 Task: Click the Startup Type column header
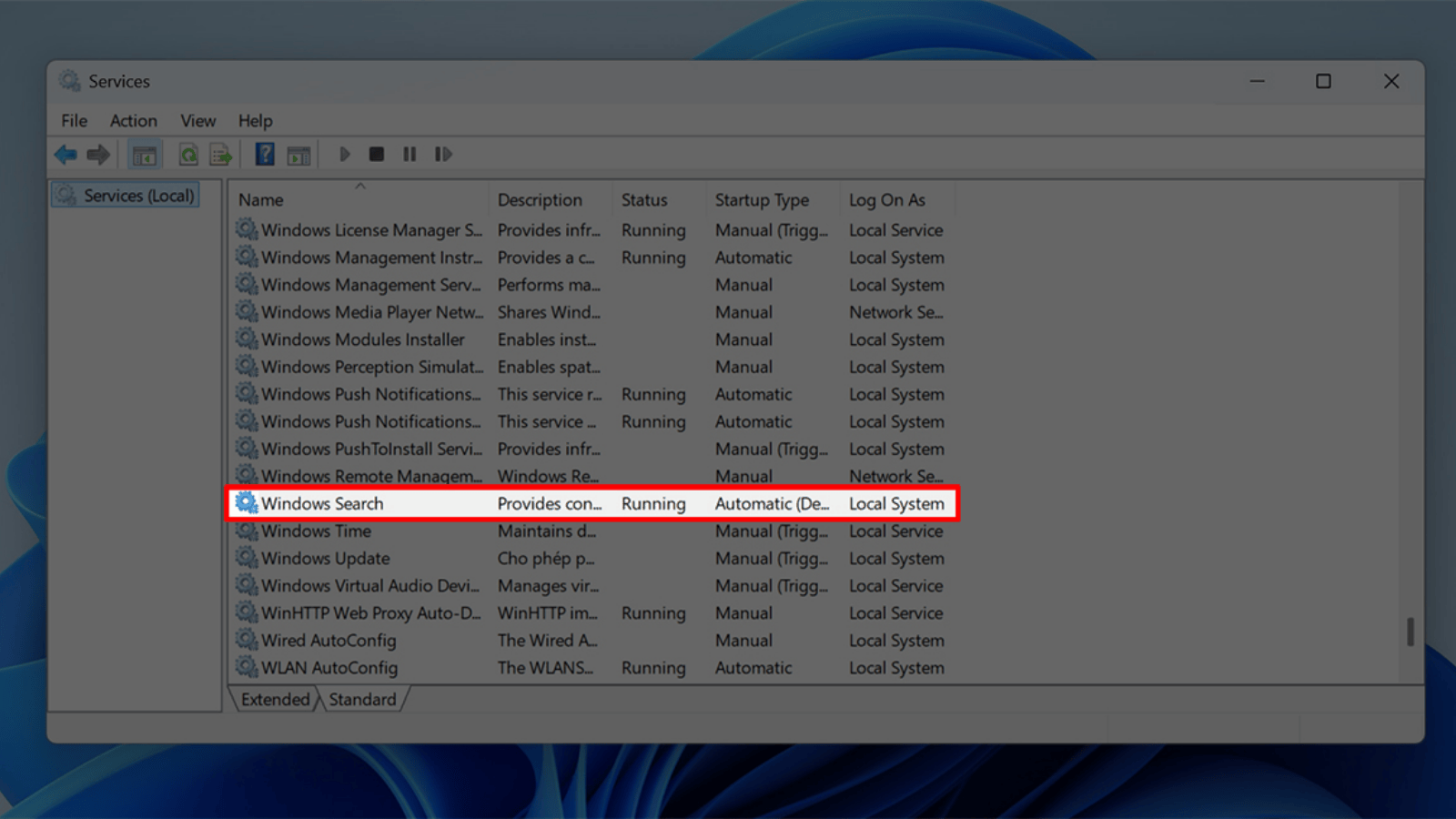point(774,199)
